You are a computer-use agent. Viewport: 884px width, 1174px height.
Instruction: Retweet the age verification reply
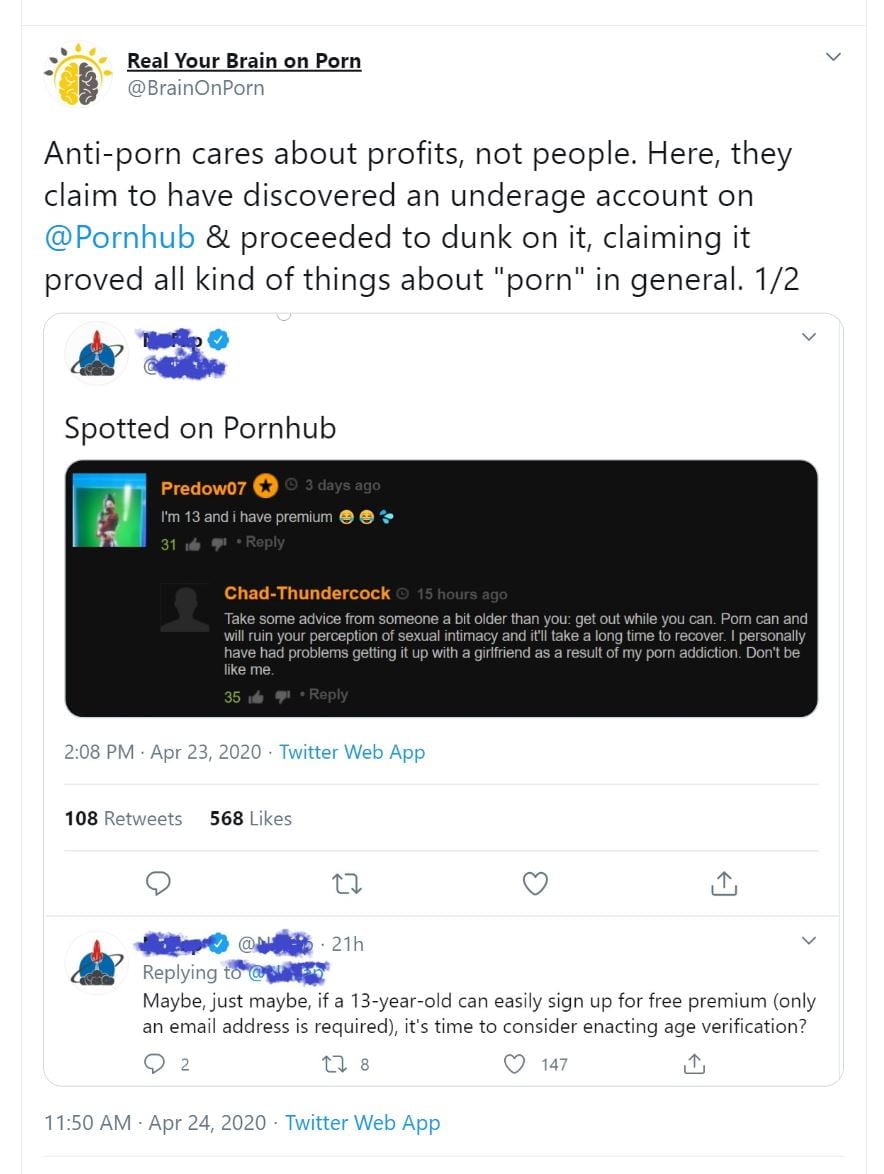pyautogui.click(x=337, y=1064)
